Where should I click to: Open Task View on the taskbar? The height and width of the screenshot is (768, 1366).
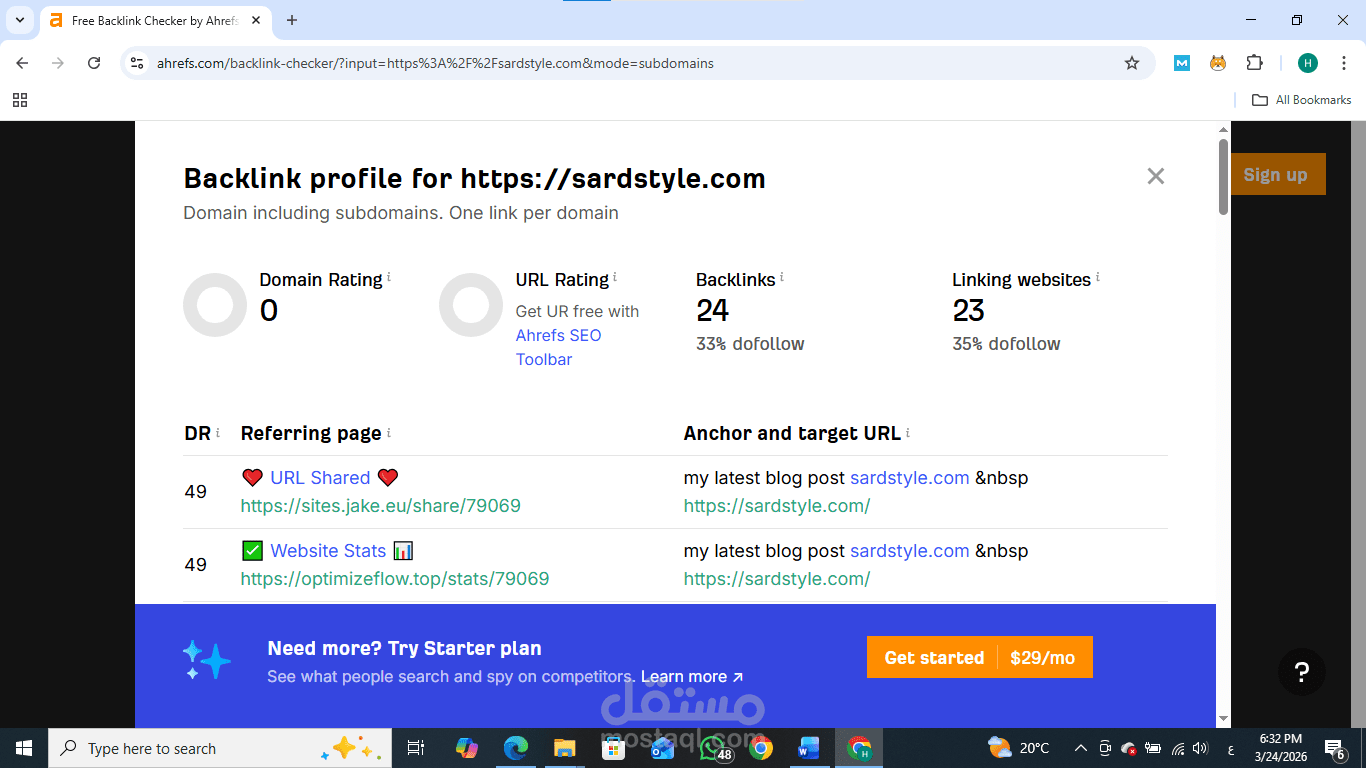pyautogui.click(x=416, y=748)
